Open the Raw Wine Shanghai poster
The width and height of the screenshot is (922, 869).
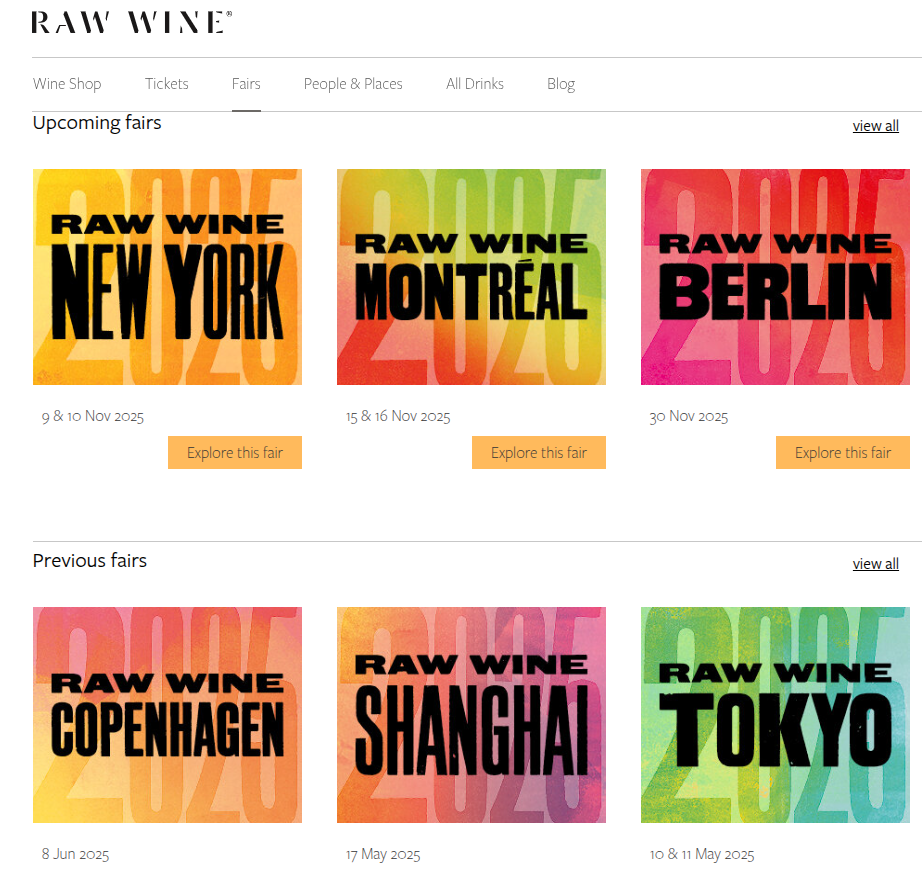[x=471, y=715]
